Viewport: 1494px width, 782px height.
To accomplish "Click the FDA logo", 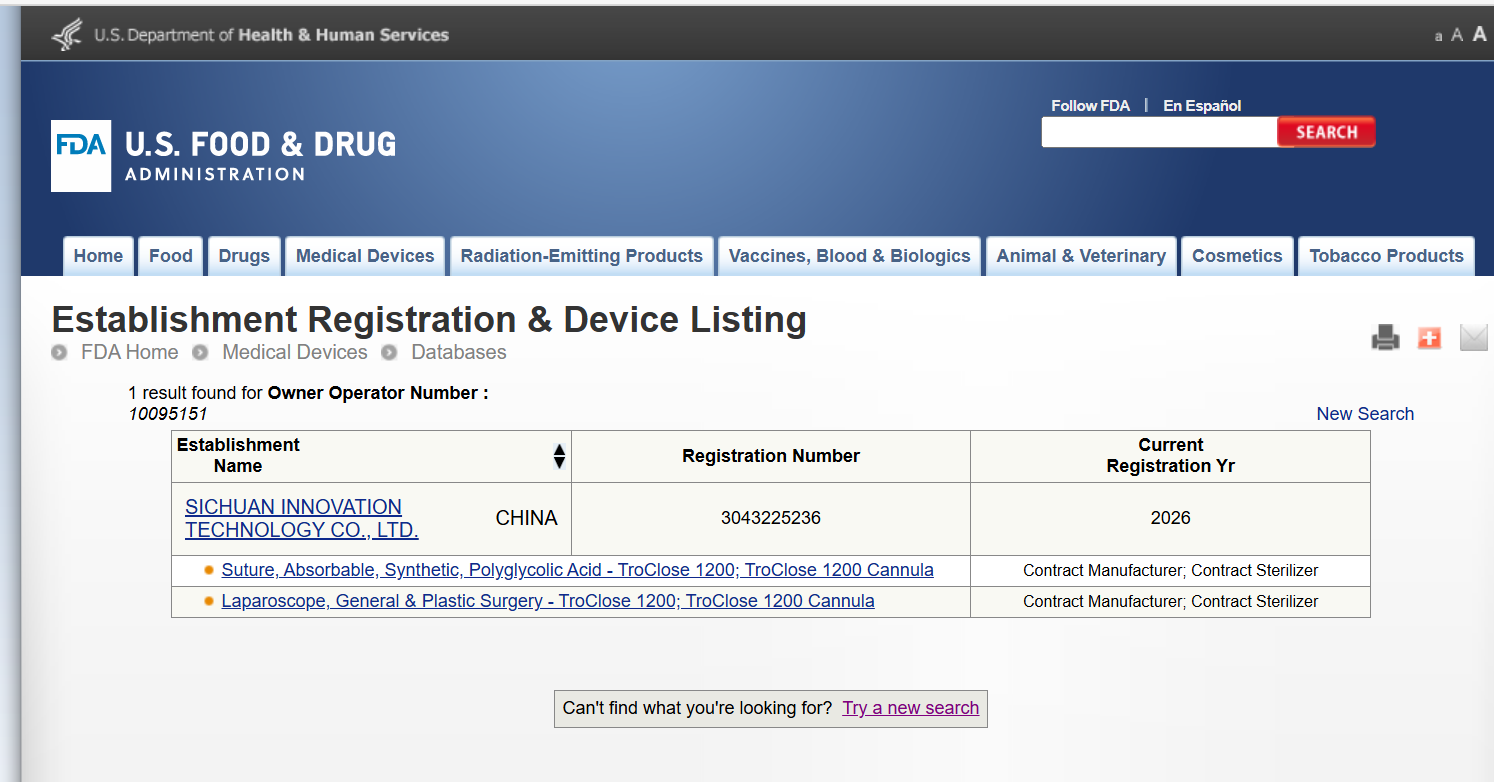I will (81, 155).
